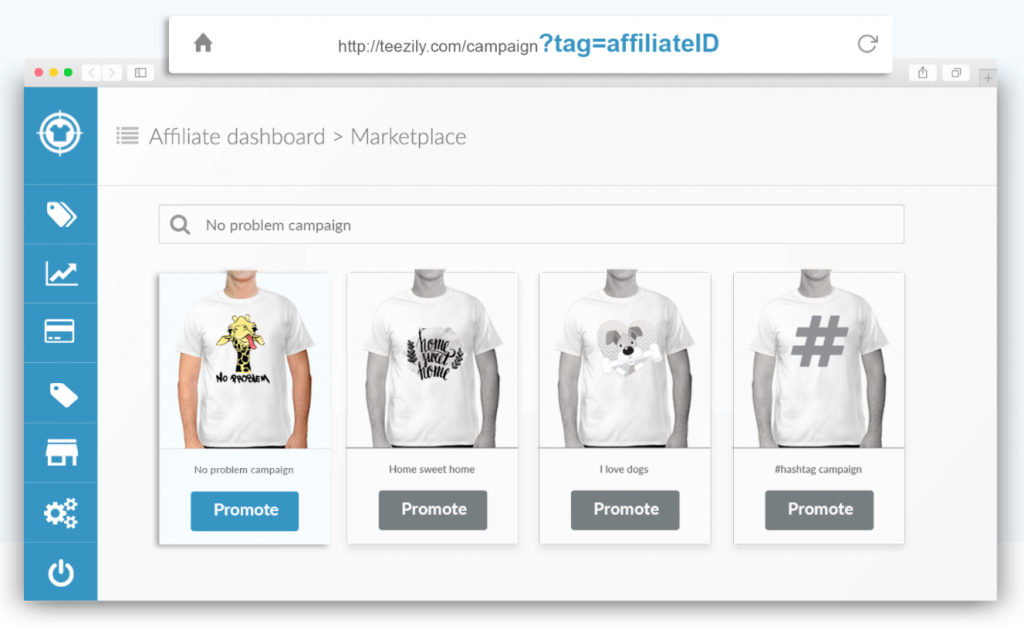1024x634 pixels.
Task: Open the storefront marketplace icon
Action: coord(61,452)
